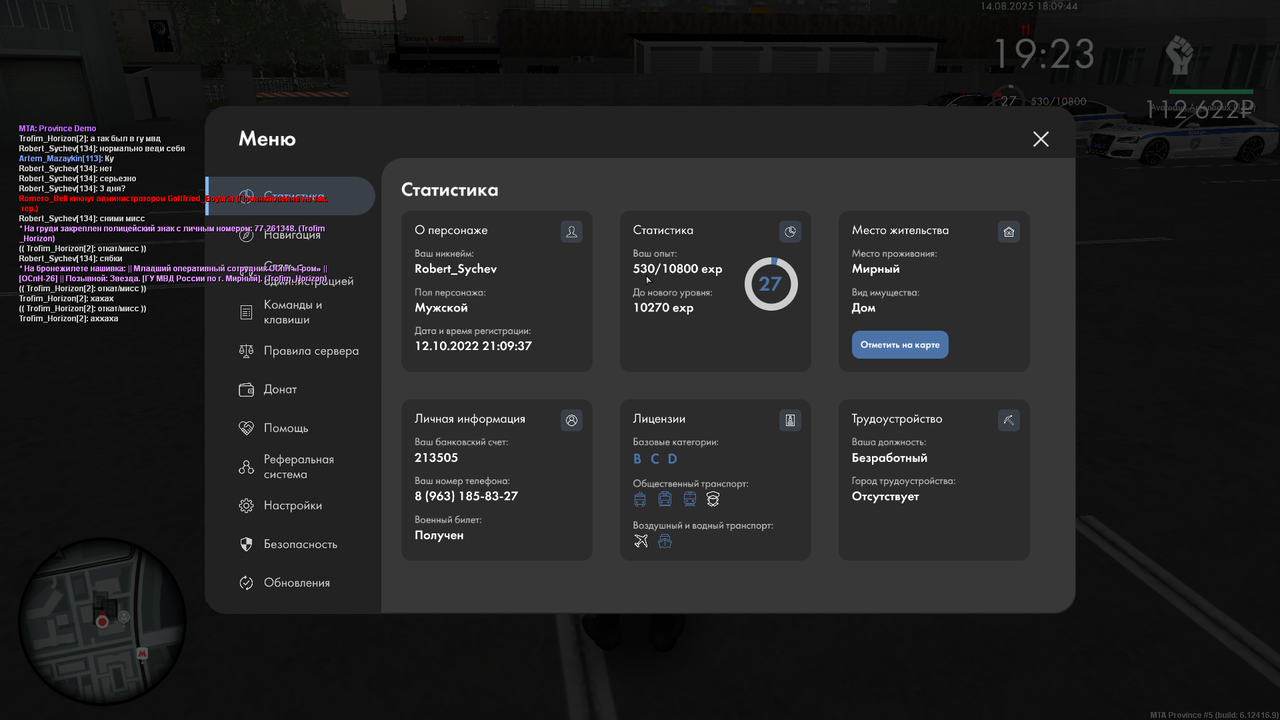
Task: Click the chat line 'MTA: Province Demo'
Action: (57, 129)
